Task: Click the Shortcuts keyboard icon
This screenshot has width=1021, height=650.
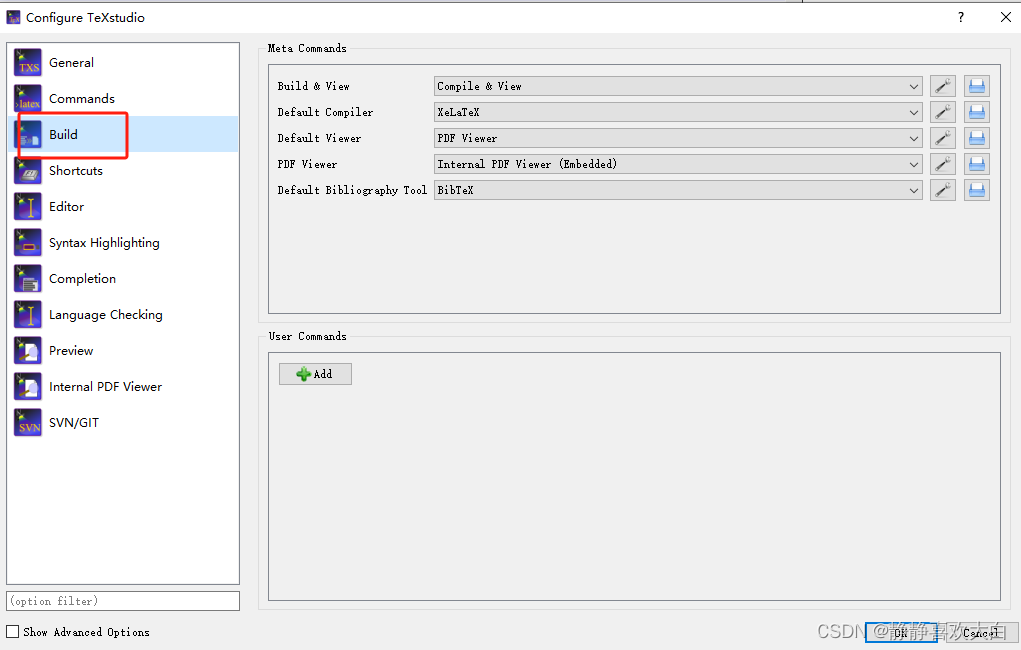Action: [27, 171]
